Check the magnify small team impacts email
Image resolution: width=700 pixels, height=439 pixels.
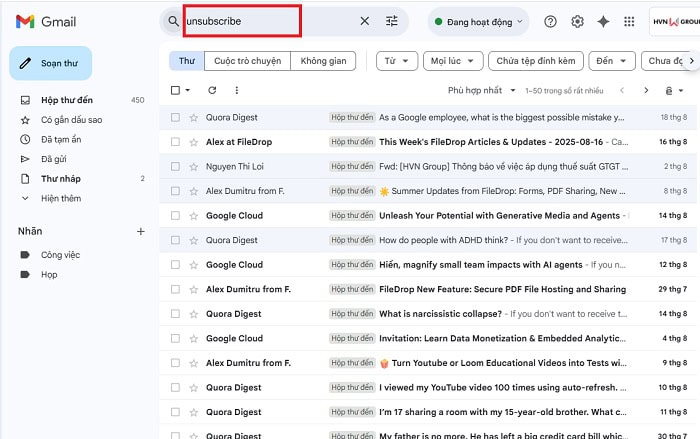[175, 265]
